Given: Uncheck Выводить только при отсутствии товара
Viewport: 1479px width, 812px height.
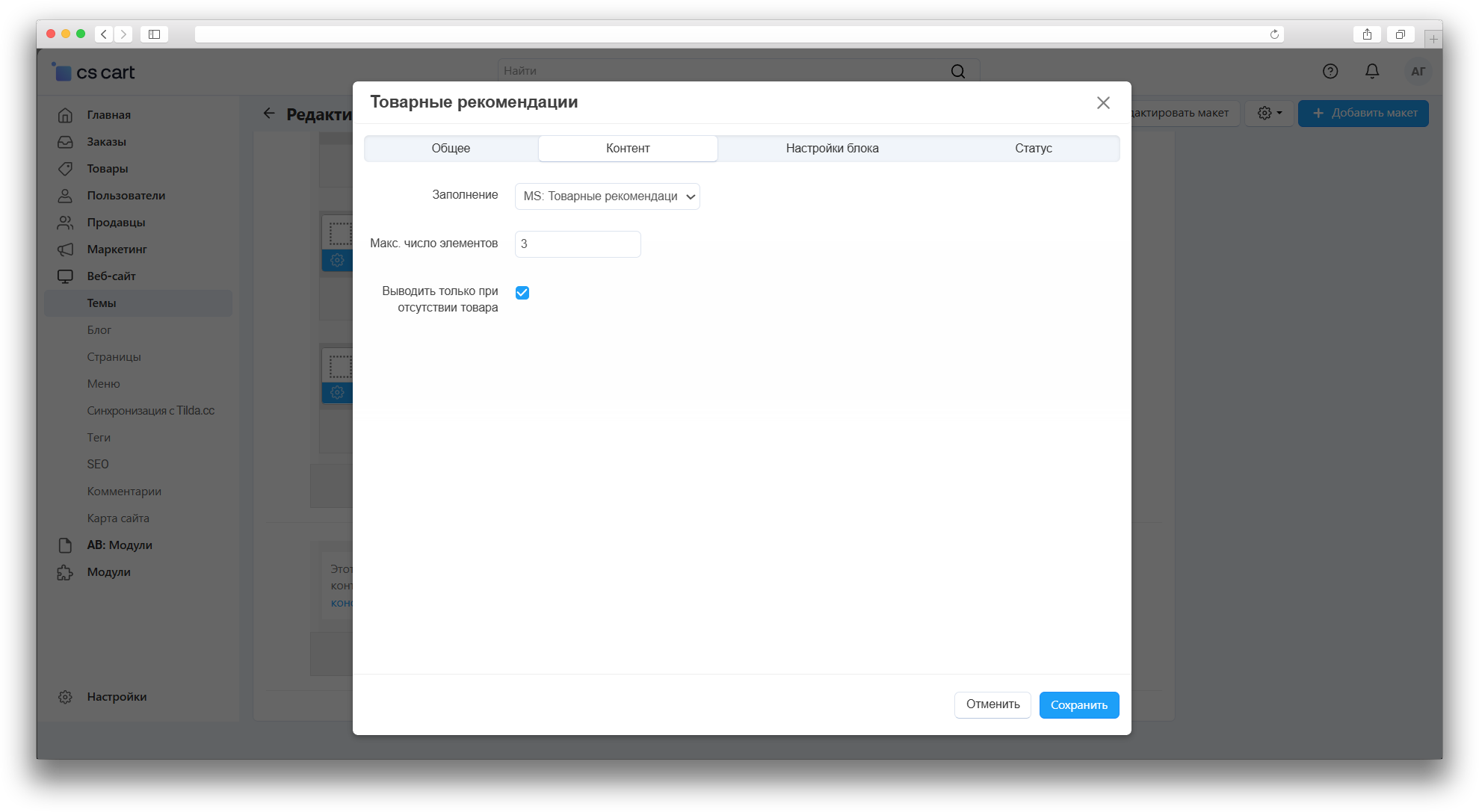Looking at the screenshot, I should pos(522,293).
